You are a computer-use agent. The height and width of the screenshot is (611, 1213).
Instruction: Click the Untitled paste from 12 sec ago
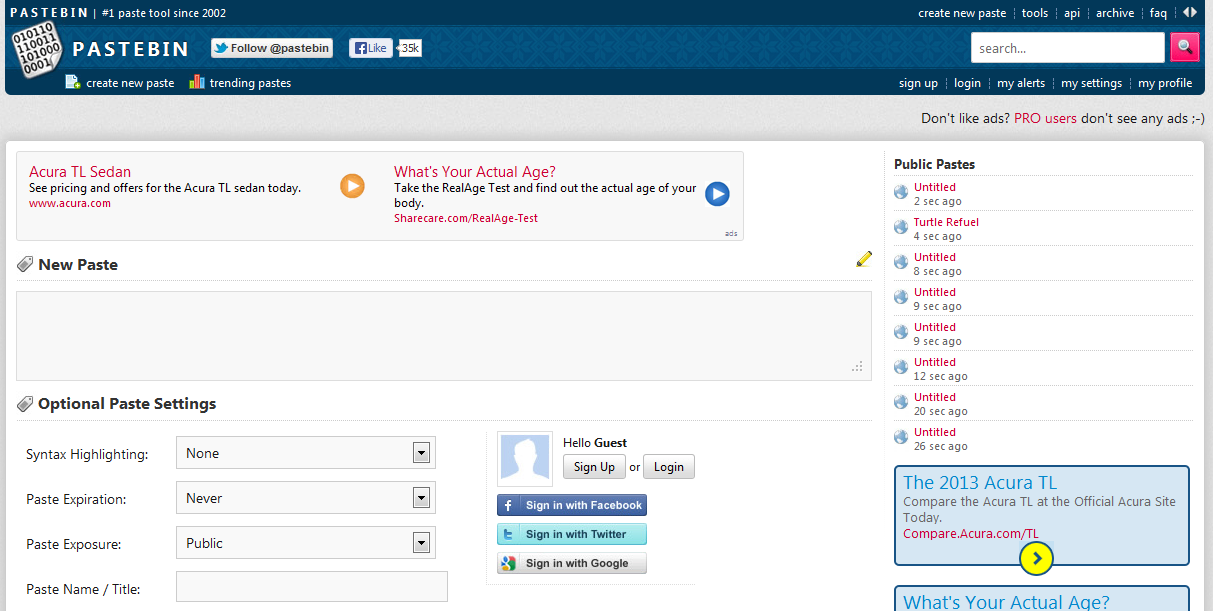935,362
